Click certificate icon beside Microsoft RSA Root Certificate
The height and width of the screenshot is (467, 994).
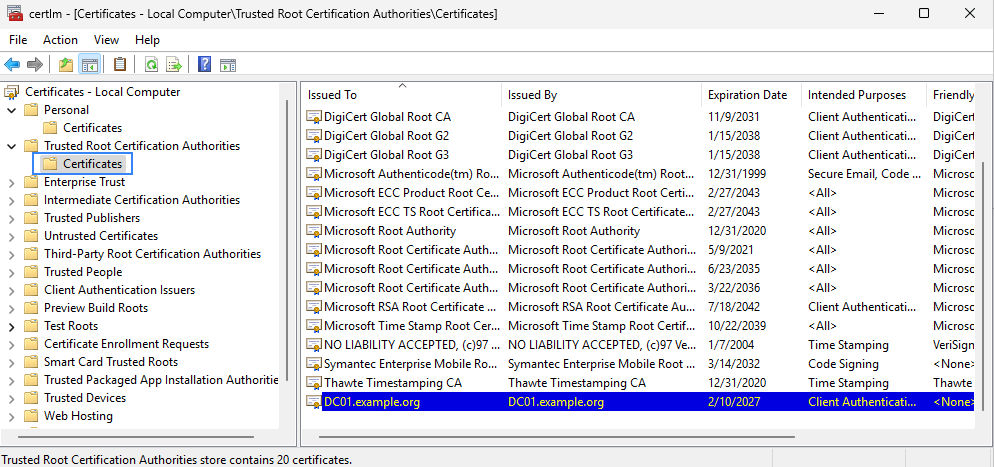[314, 307]
